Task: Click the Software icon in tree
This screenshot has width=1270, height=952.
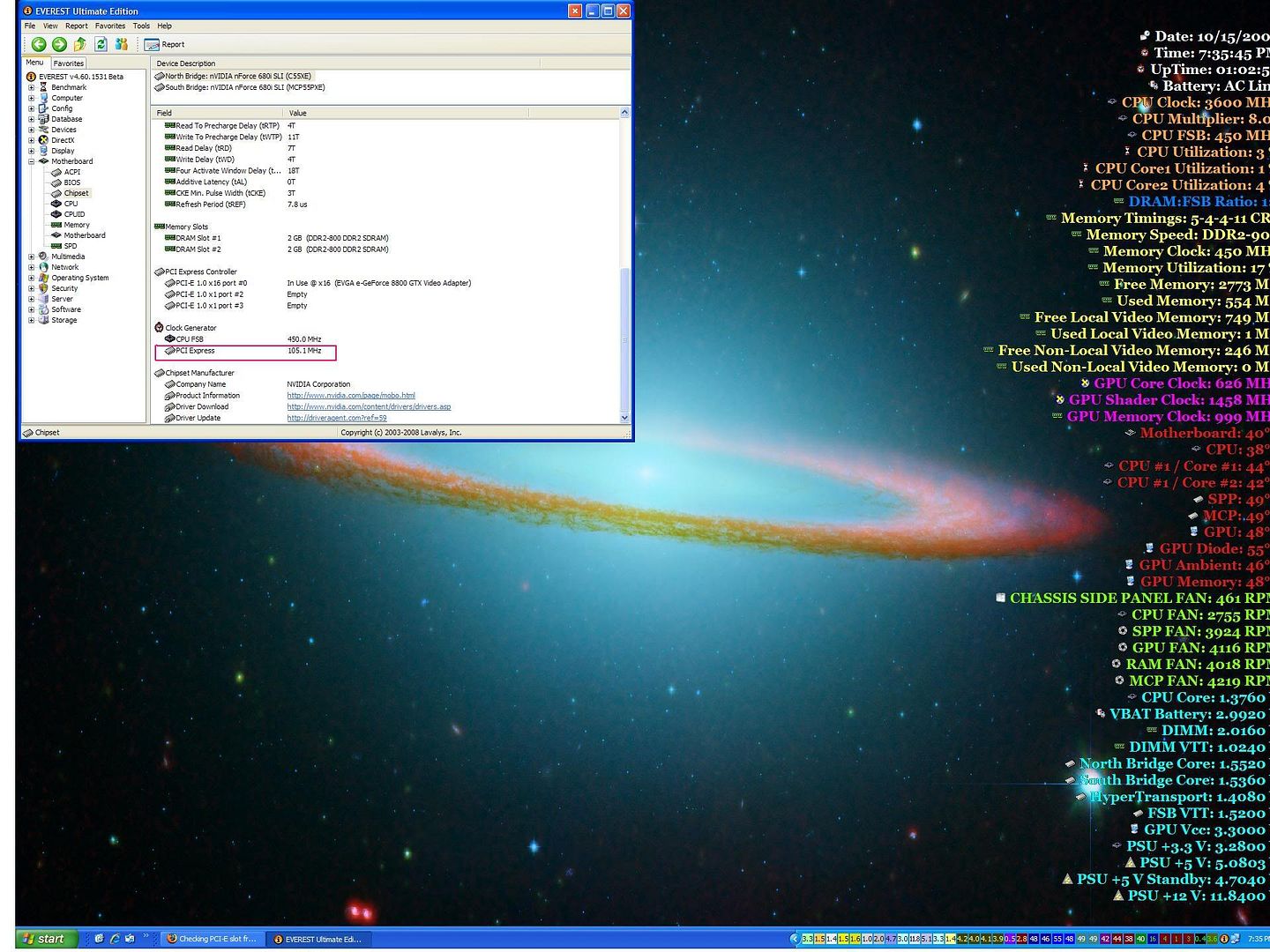Action: tap(43, 309)
